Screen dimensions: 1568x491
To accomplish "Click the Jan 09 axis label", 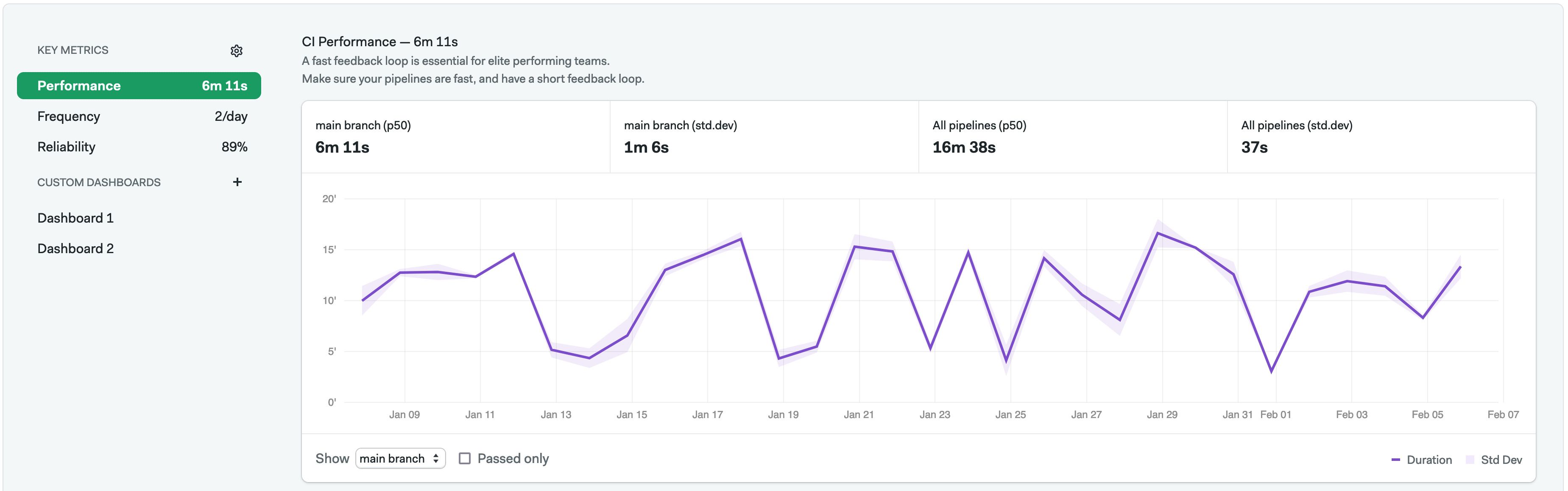I will coord(404,414).
